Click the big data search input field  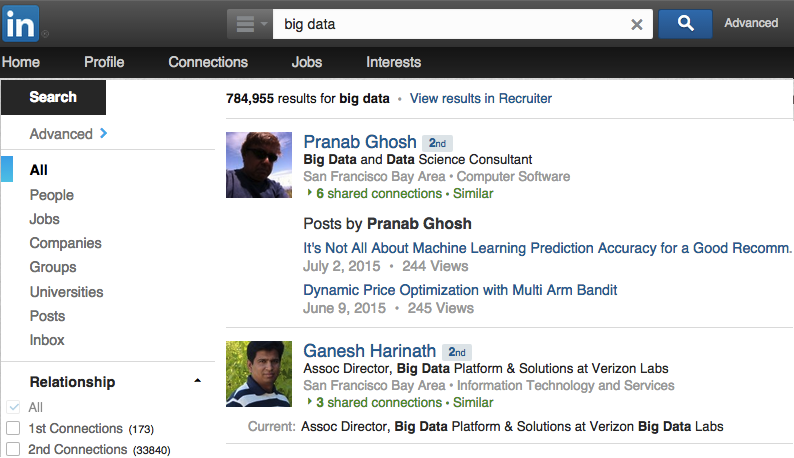pos(450,25)
